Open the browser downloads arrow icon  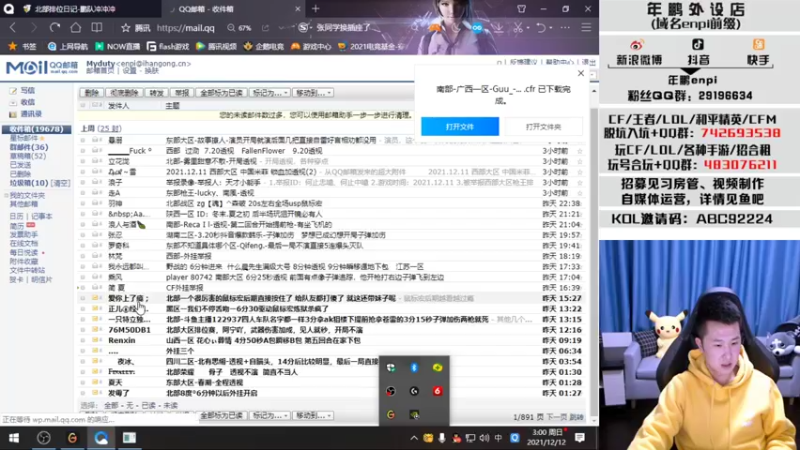tap(498, 28)
